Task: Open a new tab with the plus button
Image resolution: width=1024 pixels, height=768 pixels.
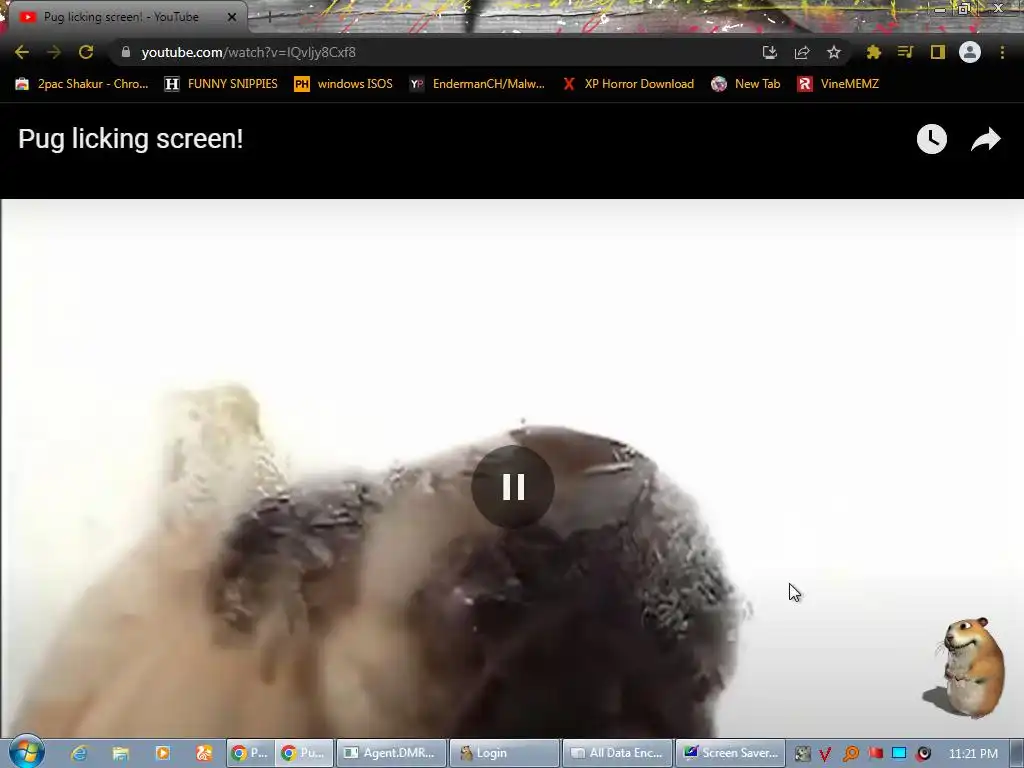Action: click(x=269, y=18)
